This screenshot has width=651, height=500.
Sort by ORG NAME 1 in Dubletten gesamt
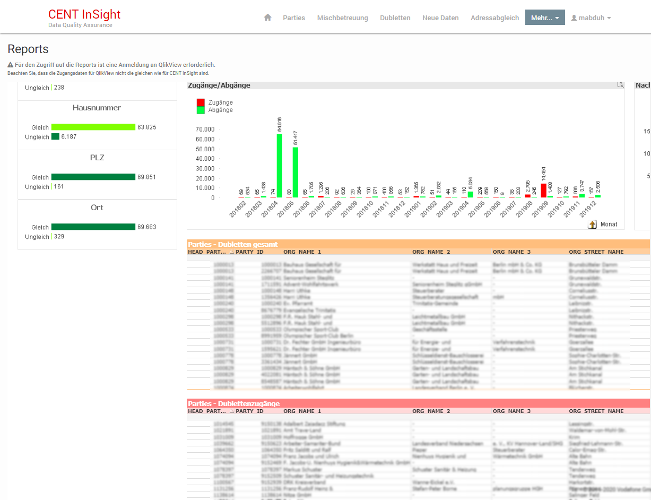coord(305,253)
